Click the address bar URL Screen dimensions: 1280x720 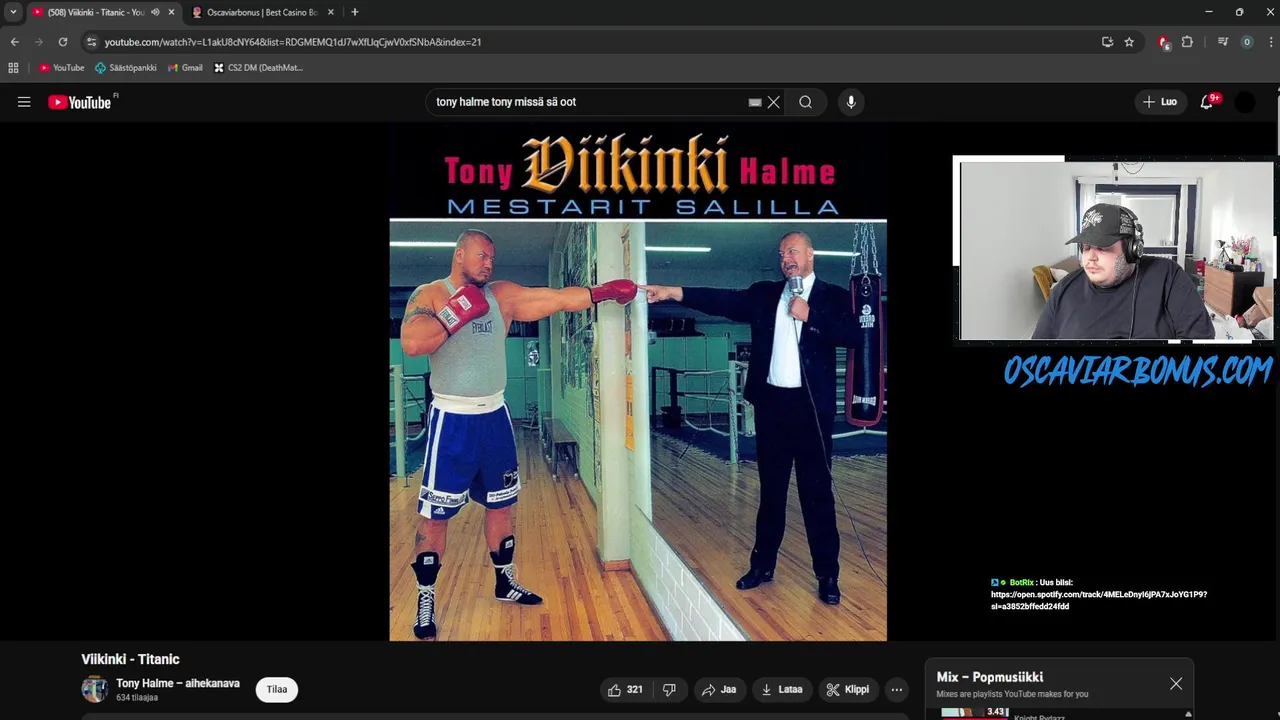click(x=293, y=42)
